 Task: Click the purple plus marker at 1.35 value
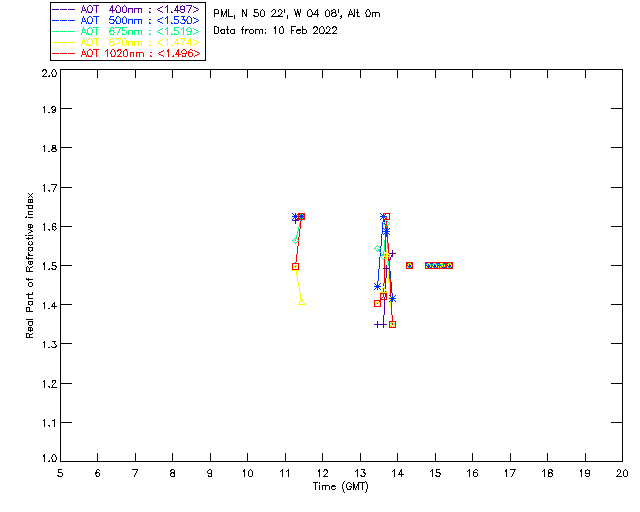pos(378,325)
